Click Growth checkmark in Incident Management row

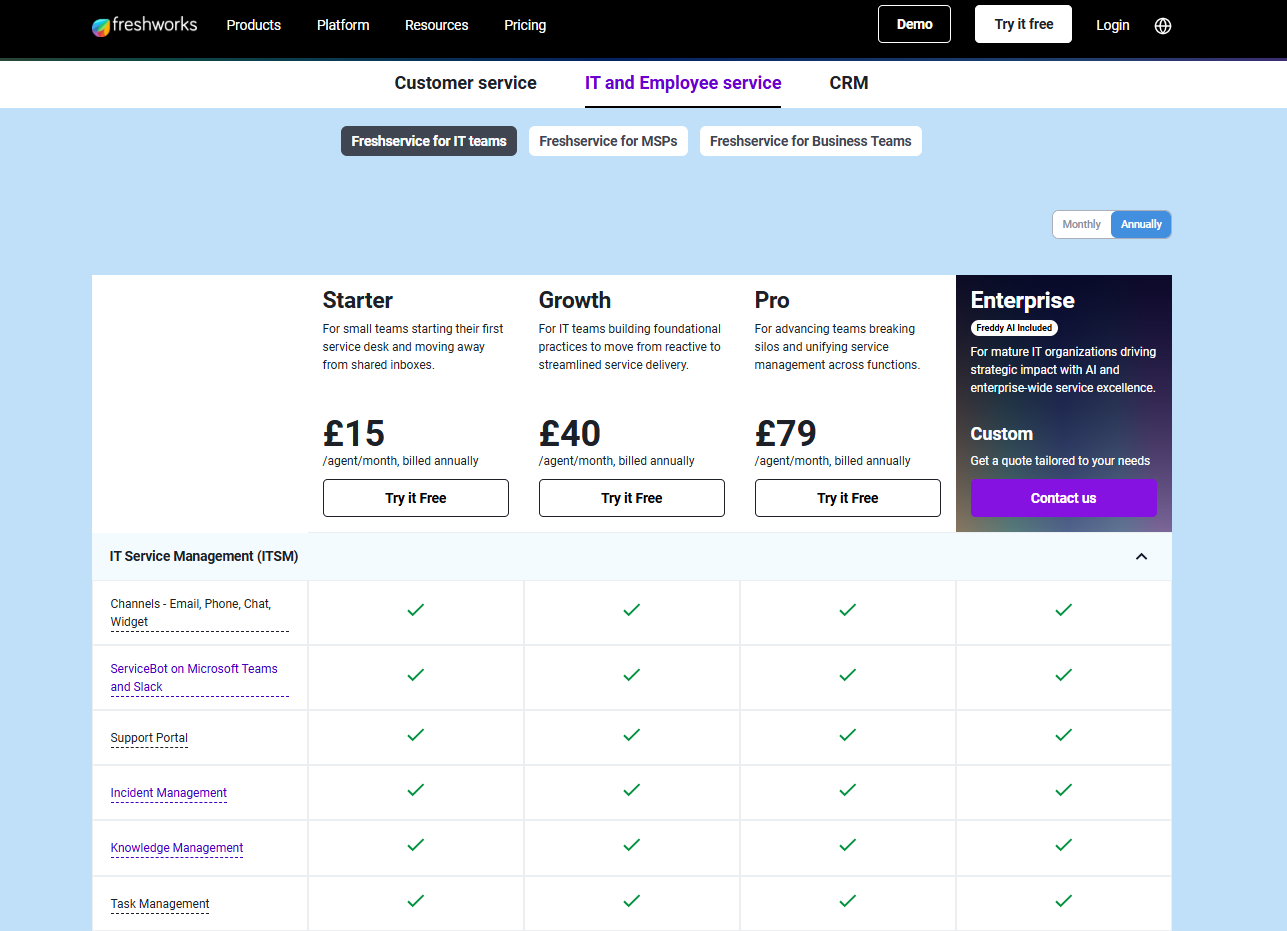(x=631, y=790)
